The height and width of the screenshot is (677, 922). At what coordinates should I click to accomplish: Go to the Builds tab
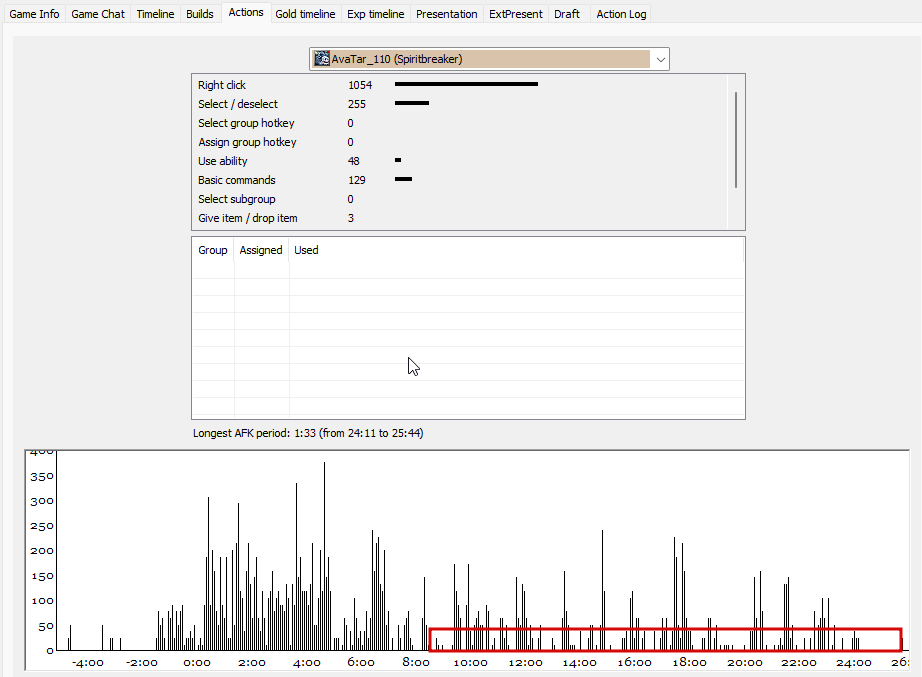pyautogui.click(x=200, y=14)
